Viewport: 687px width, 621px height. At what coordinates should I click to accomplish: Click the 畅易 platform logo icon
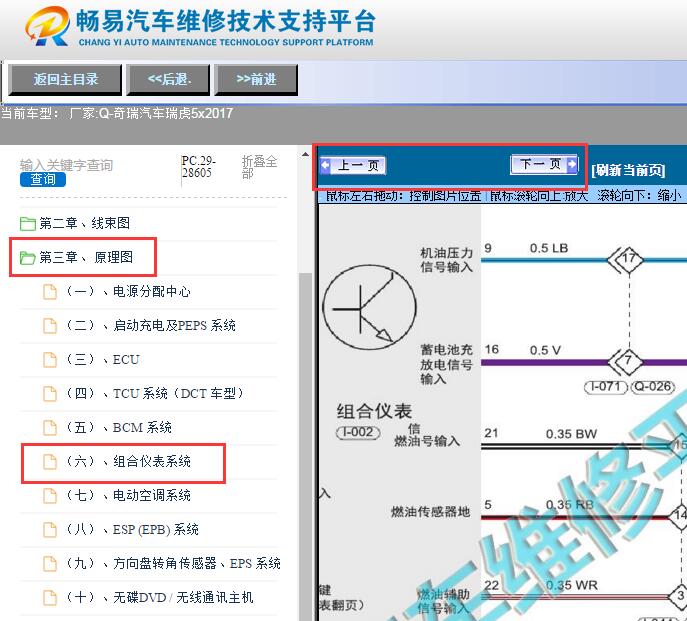click(x=47, y=27)
